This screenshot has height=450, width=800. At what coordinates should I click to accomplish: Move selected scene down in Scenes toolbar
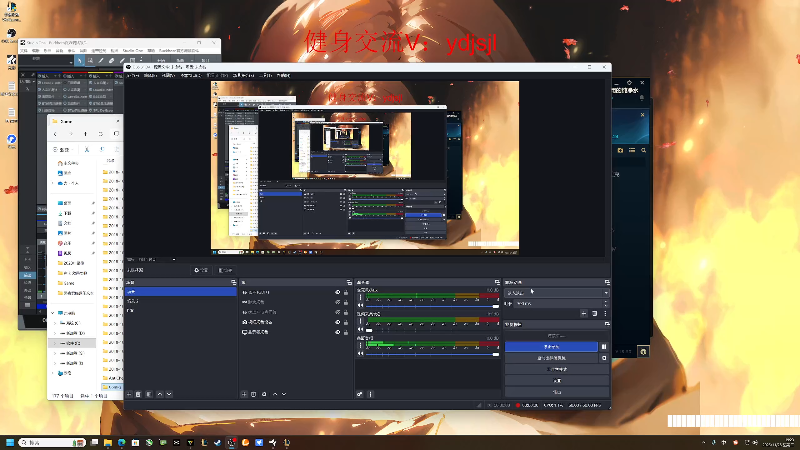click(169, 394)
